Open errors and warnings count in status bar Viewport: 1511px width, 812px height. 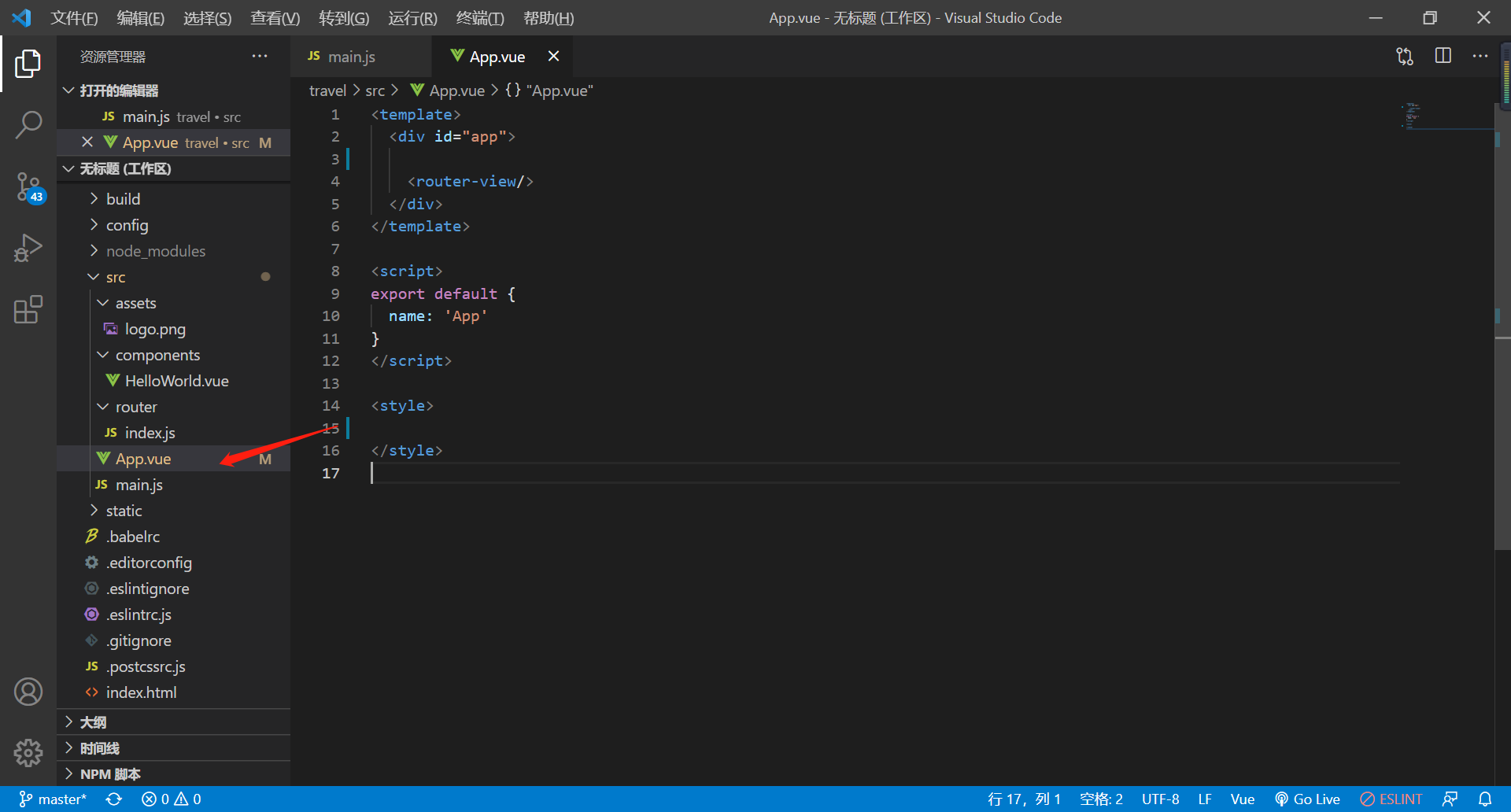(172, 799)
